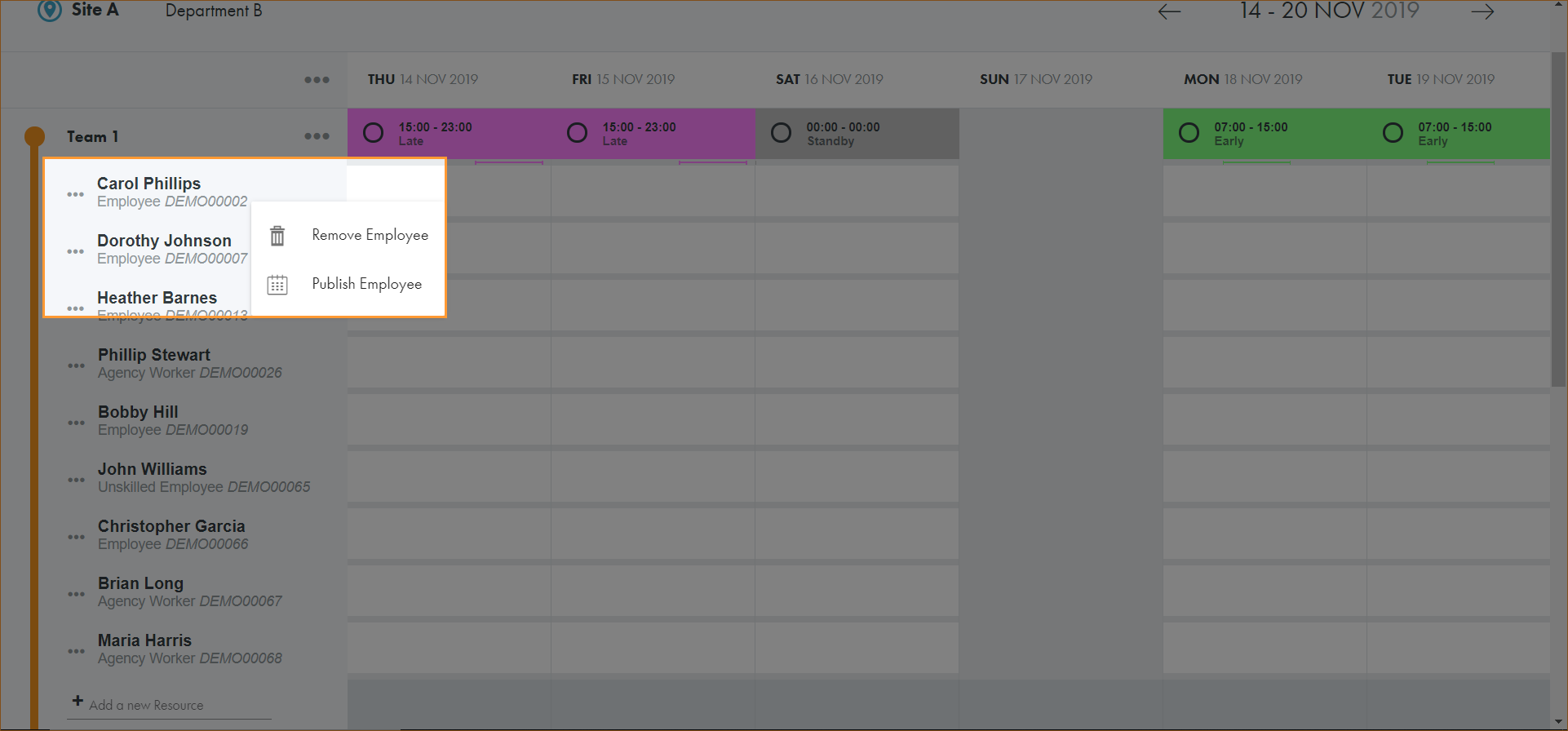Open options dots beside Phillip Stewart
The height and width of the screenshot is (731, 1568).
coord(76,365)
